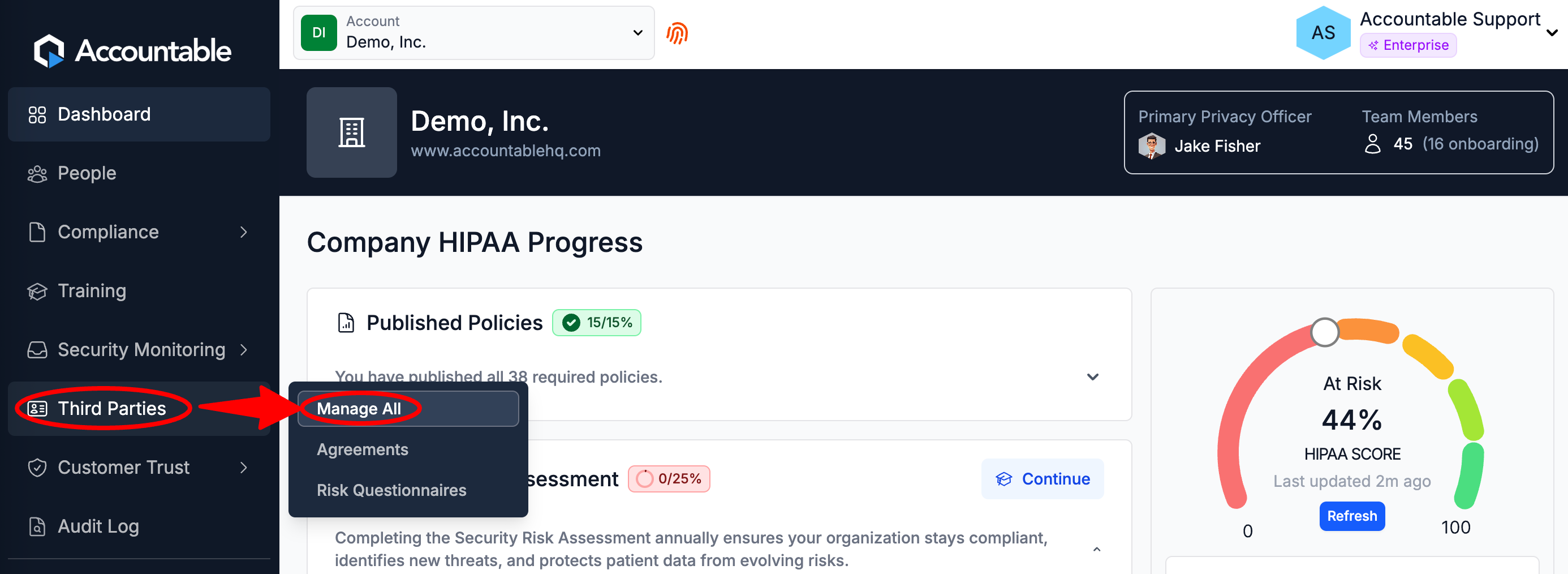Expand the Security Monitoring submenu chevron
1568x574 pixels.
coord(243,350)
